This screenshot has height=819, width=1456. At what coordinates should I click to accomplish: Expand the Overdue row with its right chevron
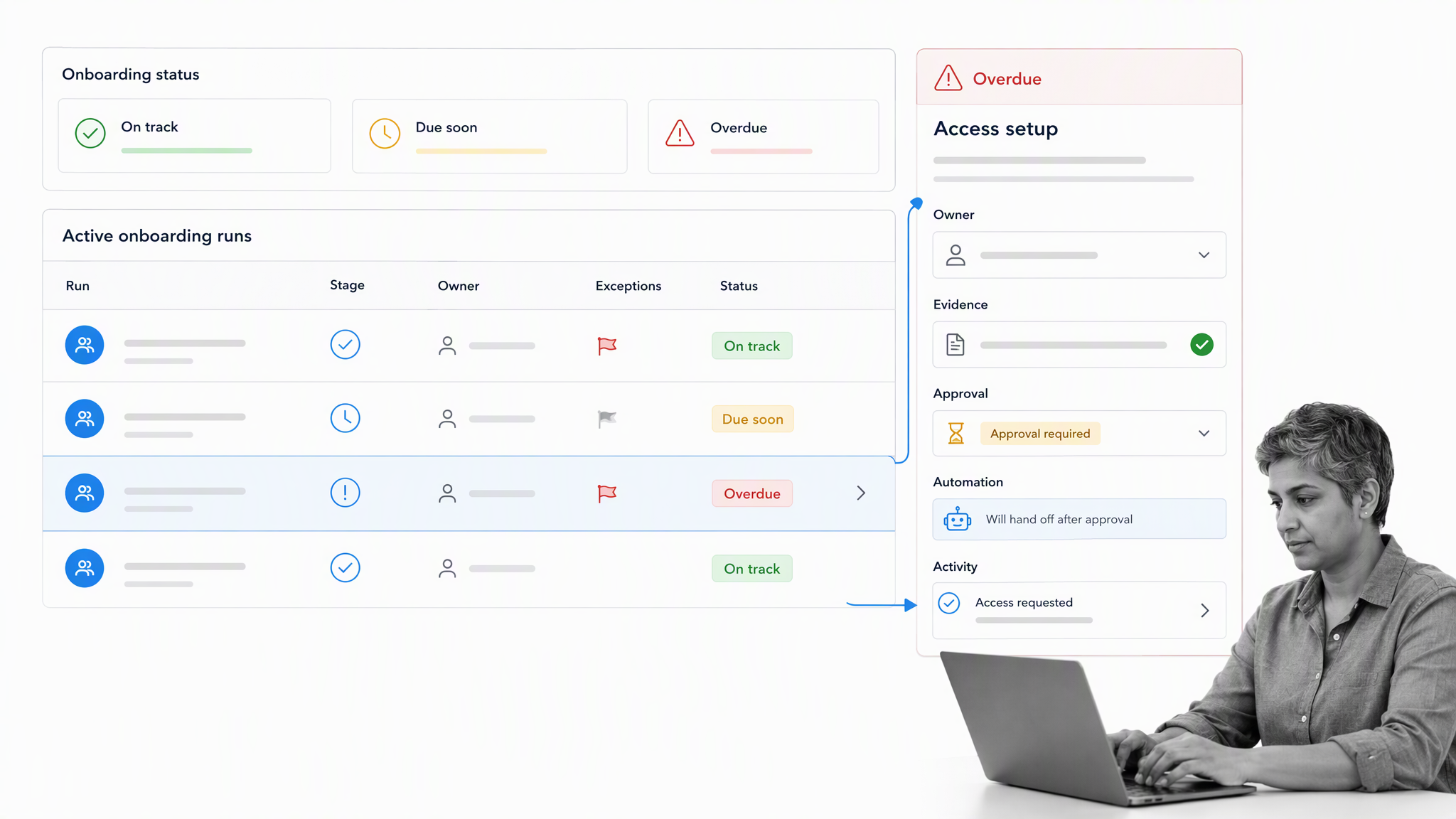(x=861, y=493)
